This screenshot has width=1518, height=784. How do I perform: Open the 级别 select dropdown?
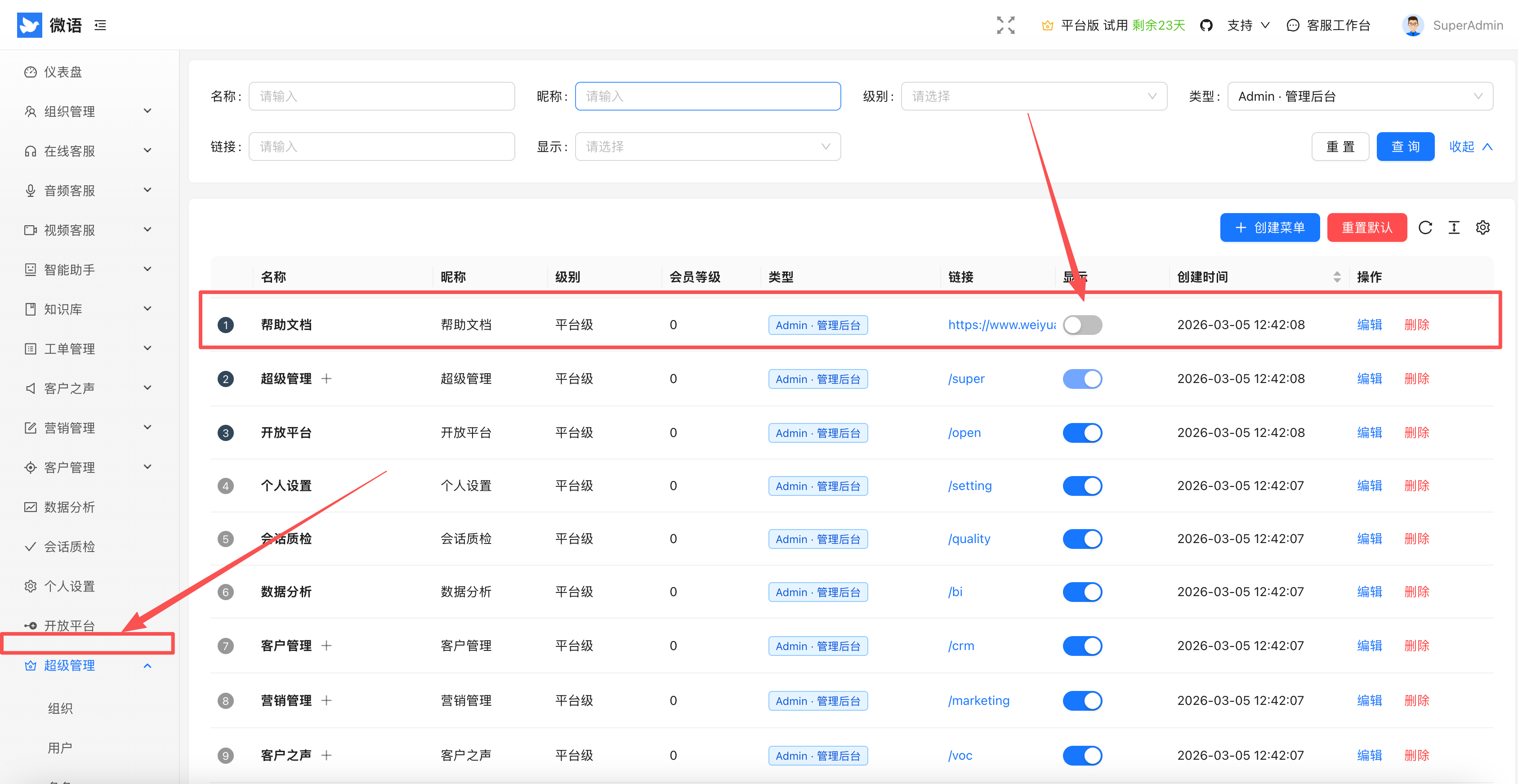pos(1034,96)
